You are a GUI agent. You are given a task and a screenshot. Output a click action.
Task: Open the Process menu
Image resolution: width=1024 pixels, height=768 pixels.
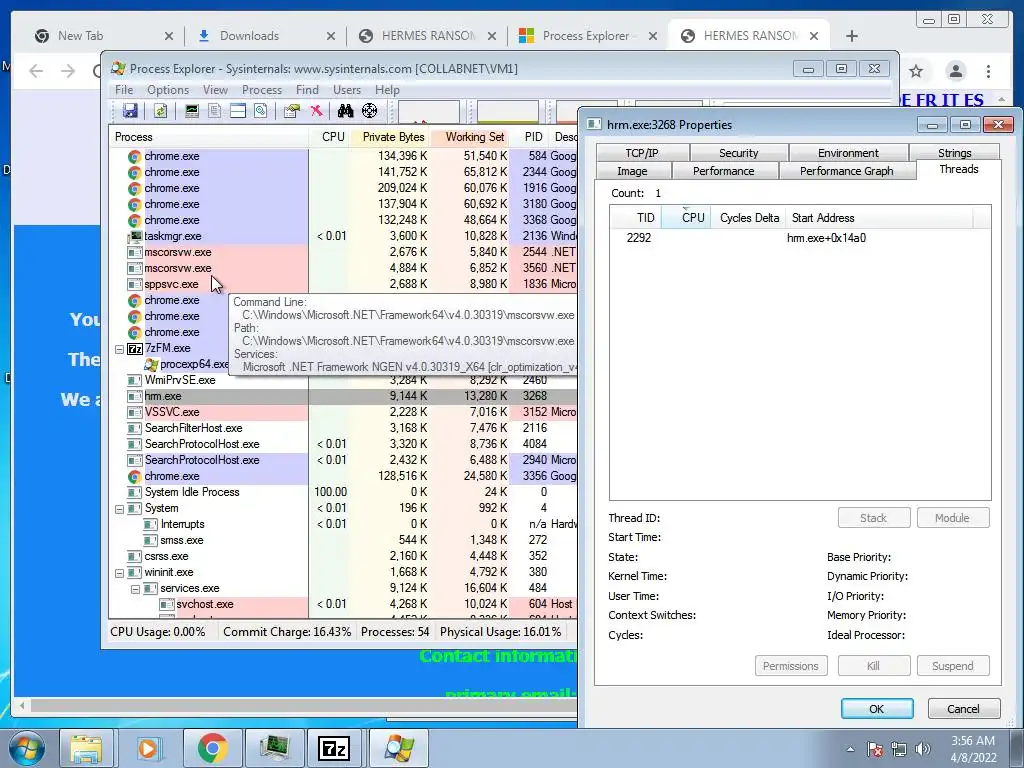click(x=261, y=90)
